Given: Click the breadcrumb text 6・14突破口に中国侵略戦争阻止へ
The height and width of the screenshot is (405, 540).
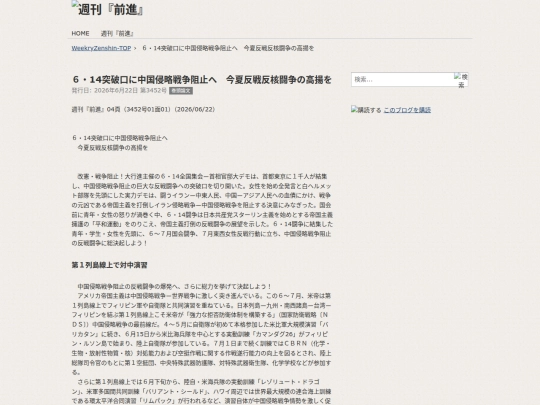Looking at the screenshot, I should point(228,48).
